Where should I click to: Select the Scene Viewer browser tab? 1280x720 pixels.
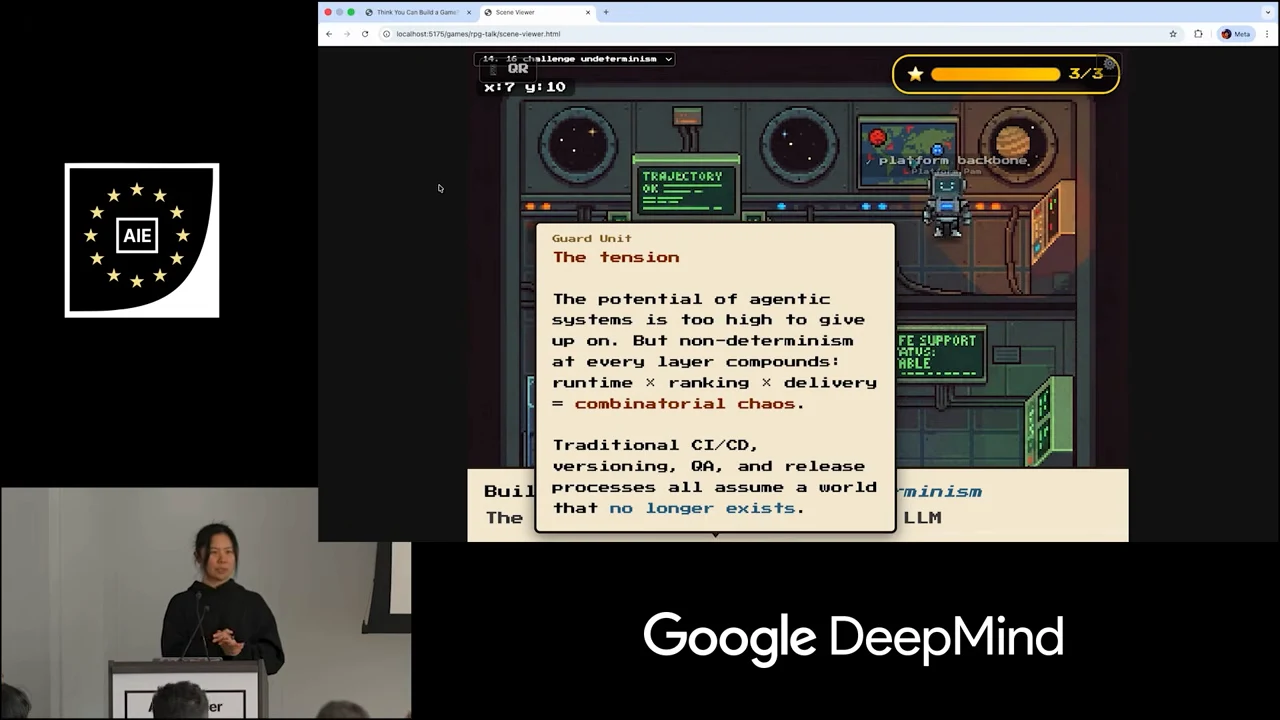[x=536, y=12]
